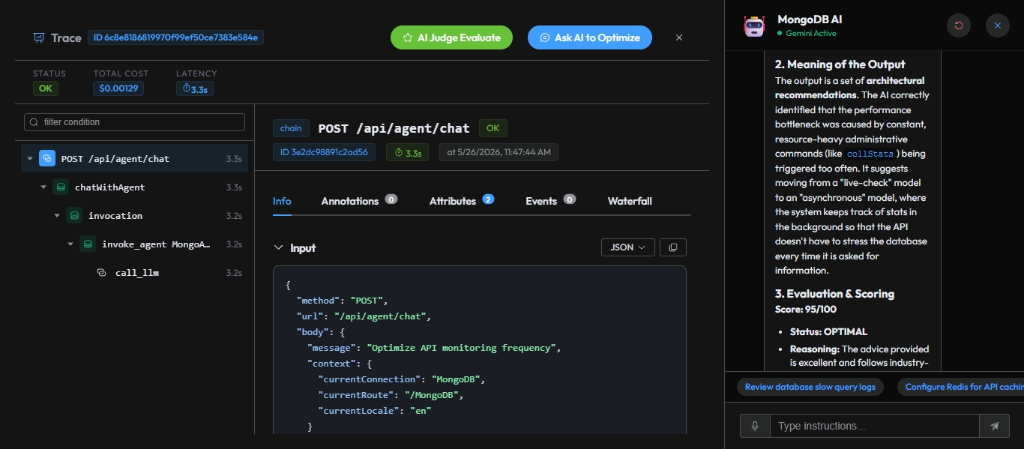Viewport: 1024px width, 449px height.
Task: Click the database icon next to invoke_agent
Action: click(88, 244)
